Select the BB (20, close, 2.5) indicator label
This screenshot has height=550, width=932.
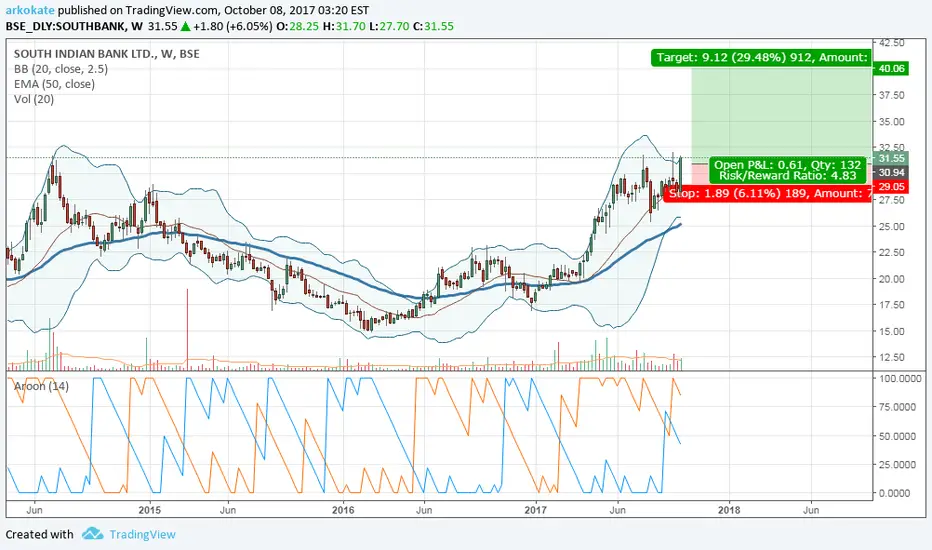[x=61, y=69]
